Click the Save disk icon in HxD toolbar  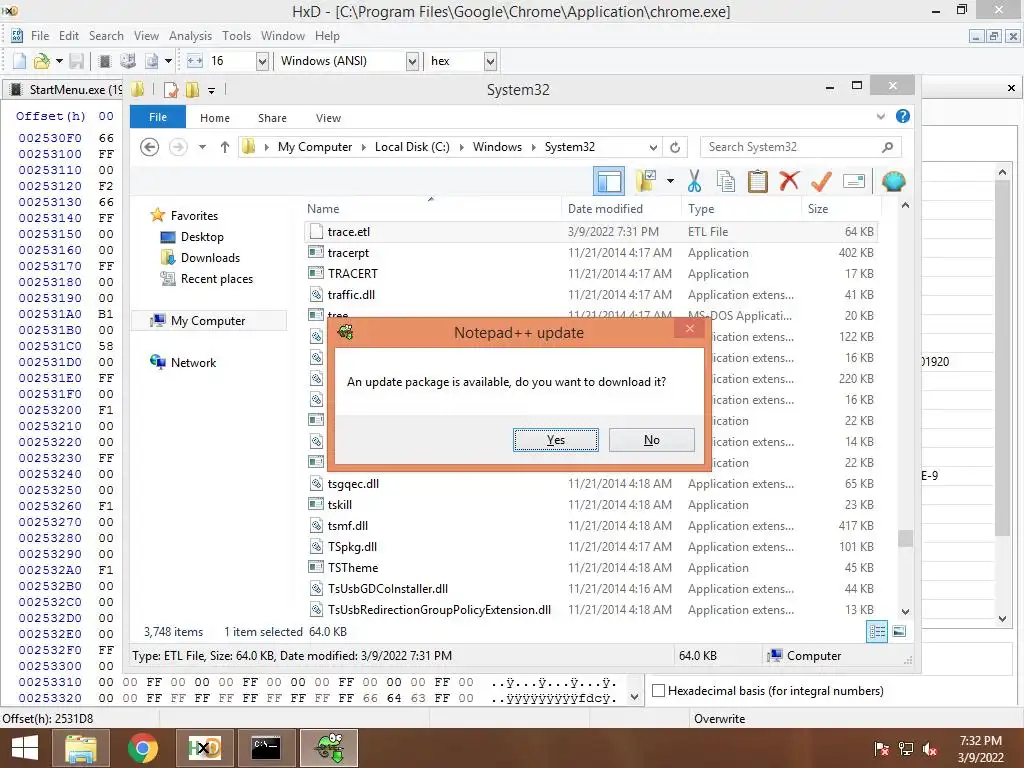[76, 61]
